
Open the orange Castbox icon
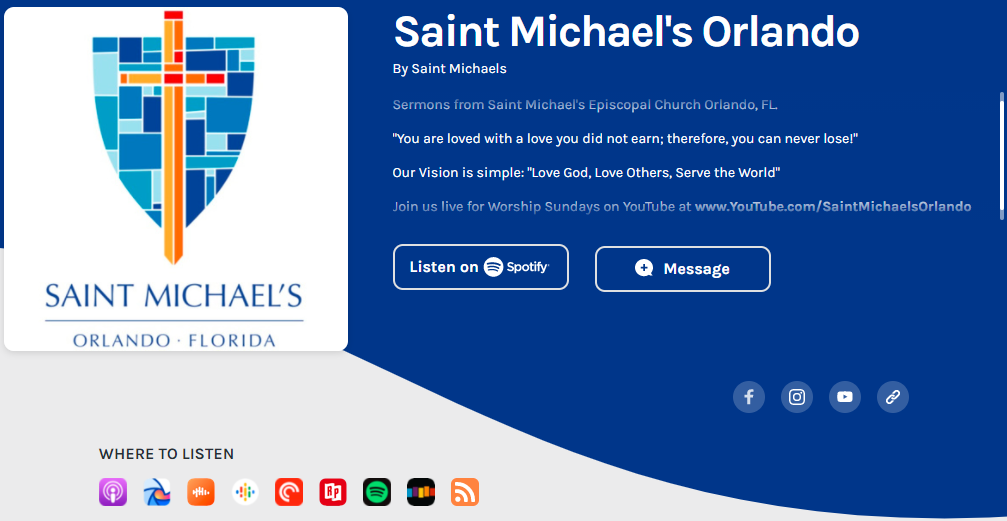[x=201, y=492]
